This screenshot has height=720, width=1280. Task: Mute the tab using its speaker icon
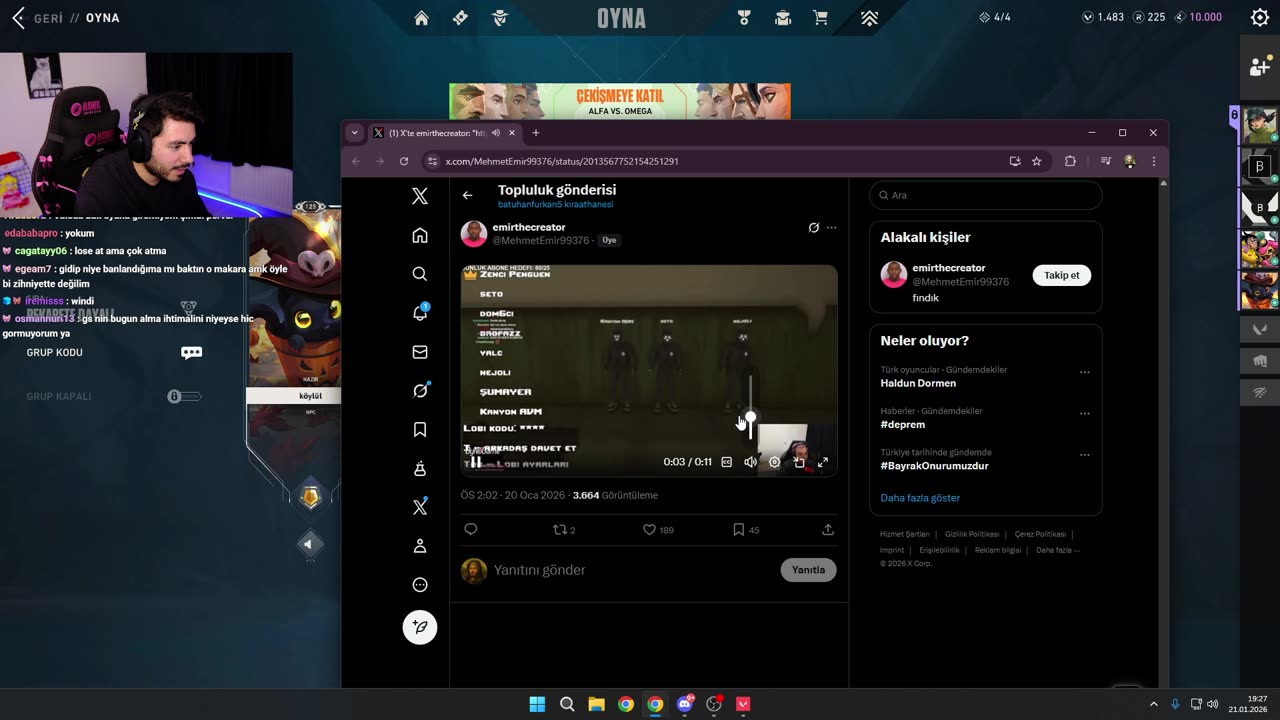496,132
